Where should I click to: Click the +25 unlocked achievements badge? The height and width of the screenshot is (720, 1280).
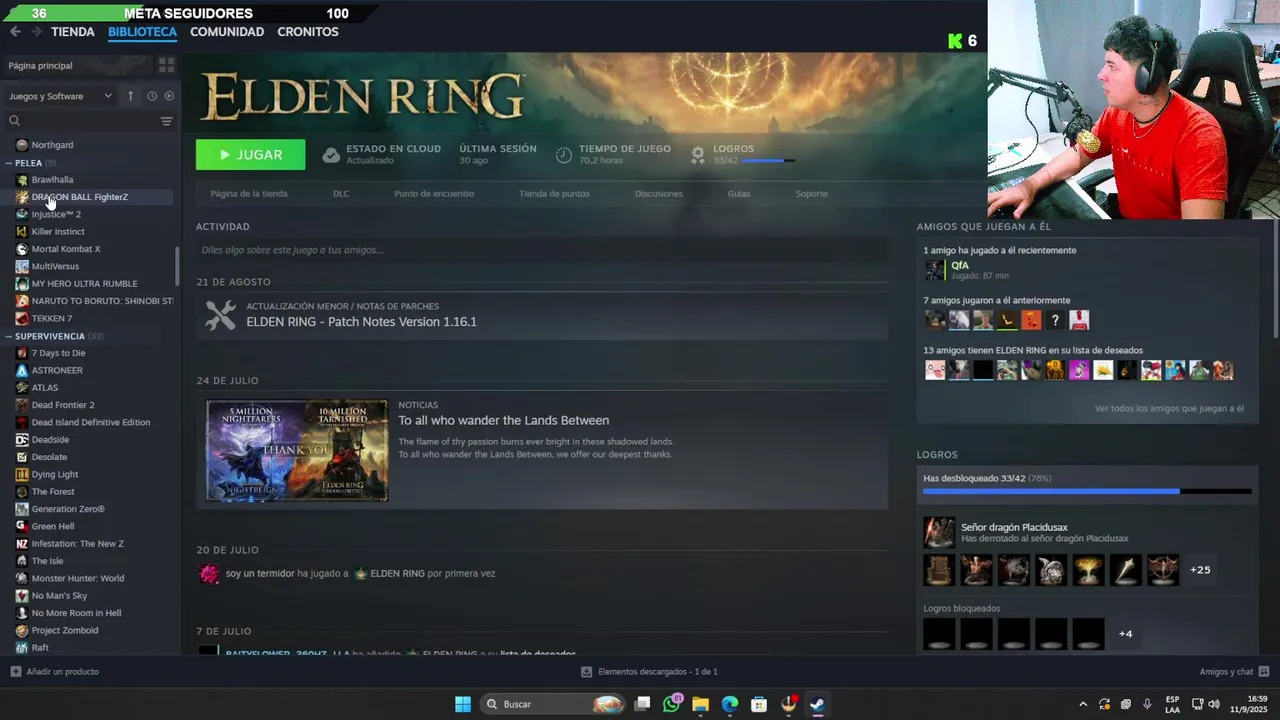coord(1200,570)
